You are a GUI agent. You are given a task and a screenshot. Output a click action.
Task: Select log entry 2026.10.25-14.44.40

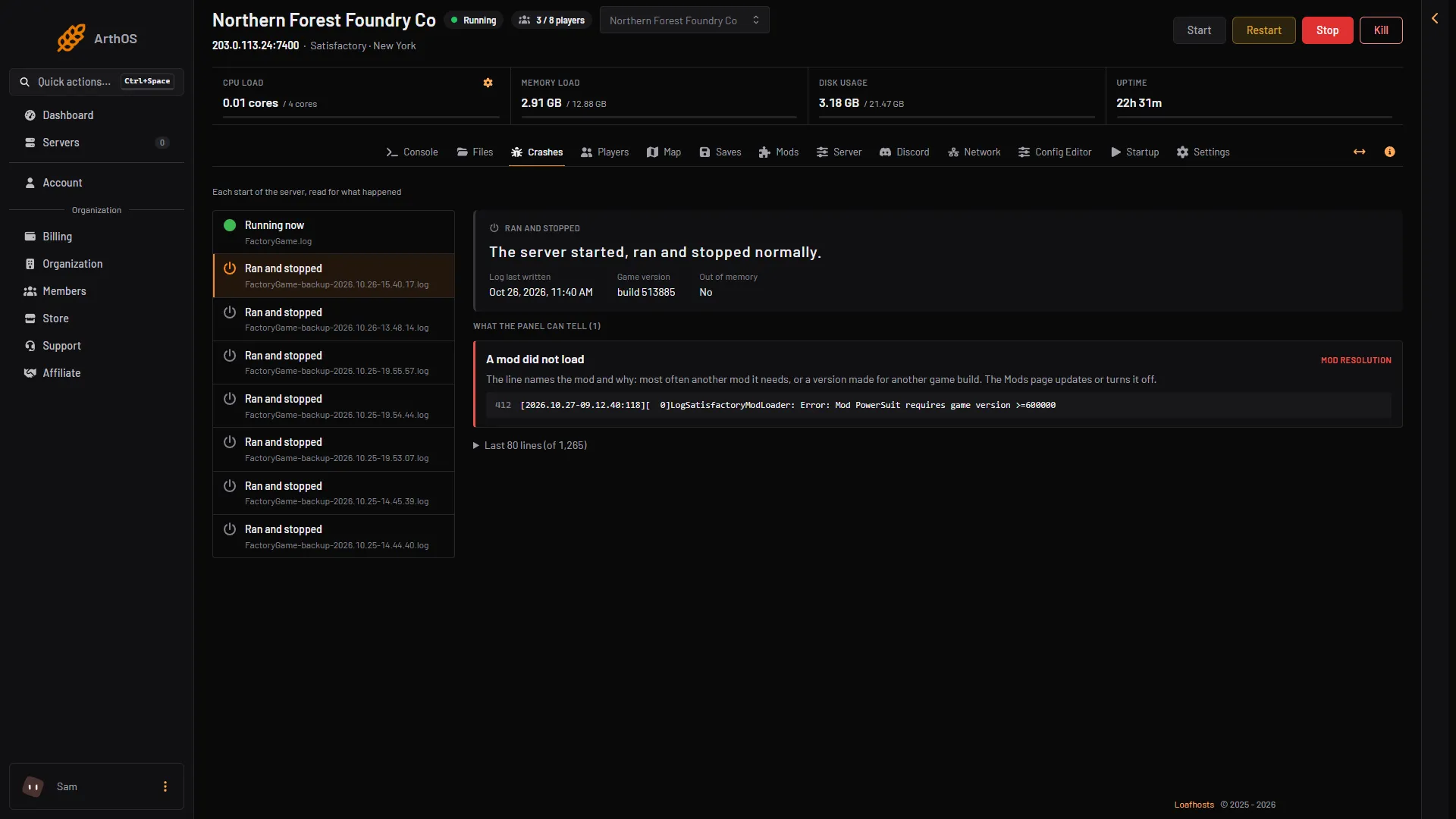(x=334, y=536)
